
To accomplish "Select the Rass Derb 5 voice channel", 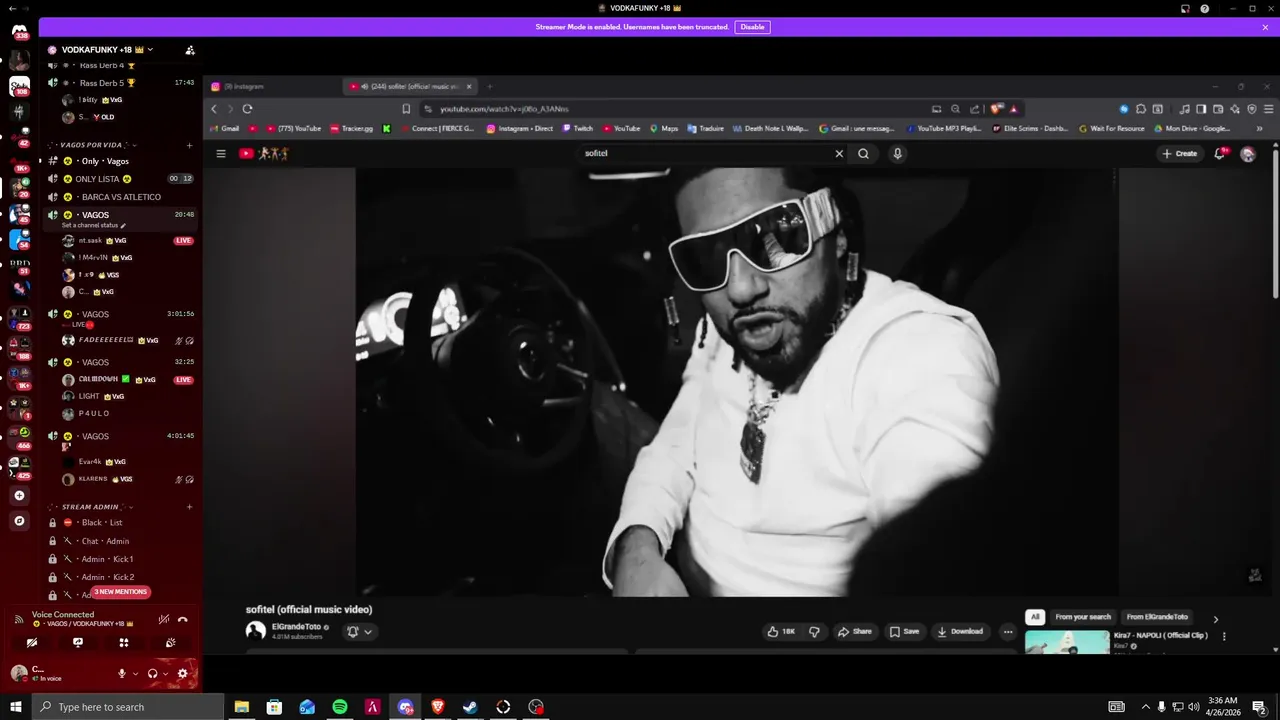I will (121, 83).
